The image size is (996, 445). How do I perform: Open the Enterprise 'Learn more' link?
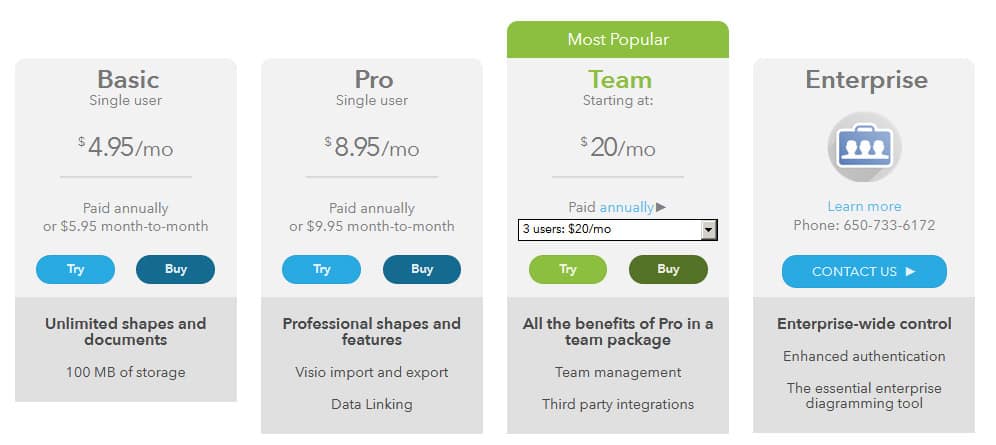coord(864,206)
